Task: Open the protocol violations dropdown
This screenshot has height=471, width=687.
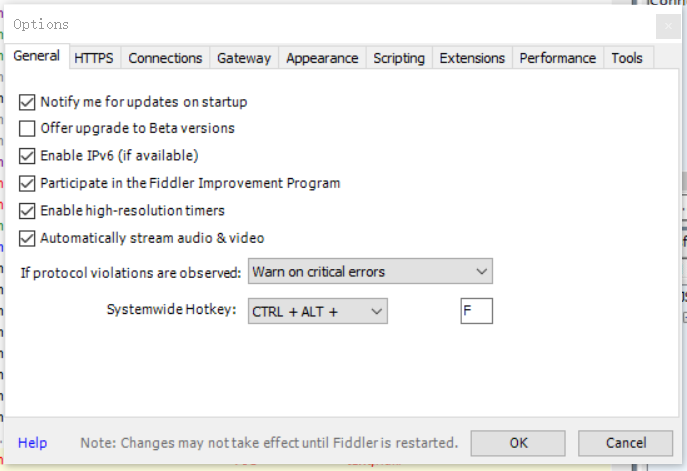Action: pos(370,271)
